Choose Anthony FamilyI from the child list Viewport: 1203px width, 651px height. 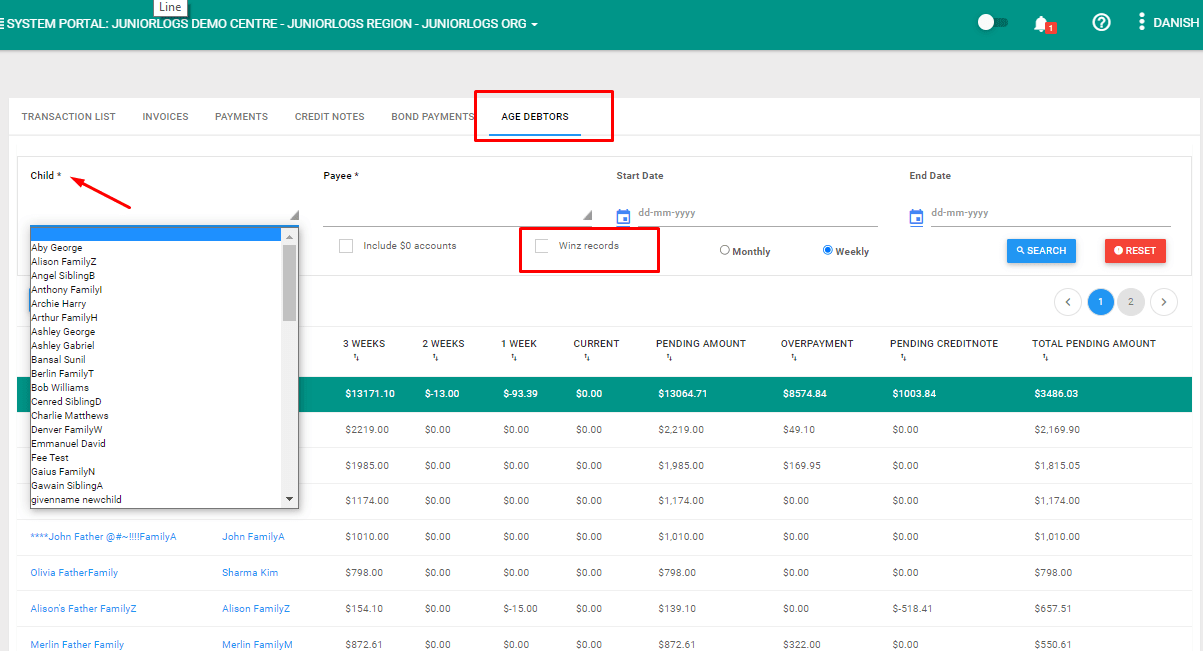click(x=157, y=290)
